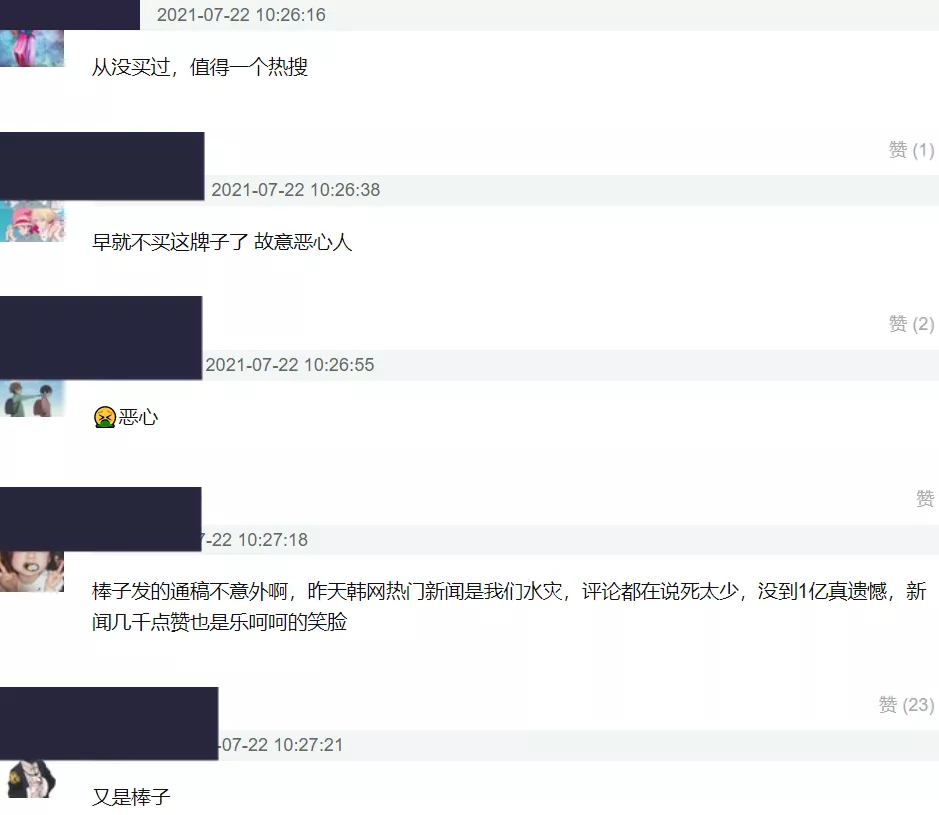
Task: Open the avatar beside 棒子发的通稿 comment
Action: 32,571
